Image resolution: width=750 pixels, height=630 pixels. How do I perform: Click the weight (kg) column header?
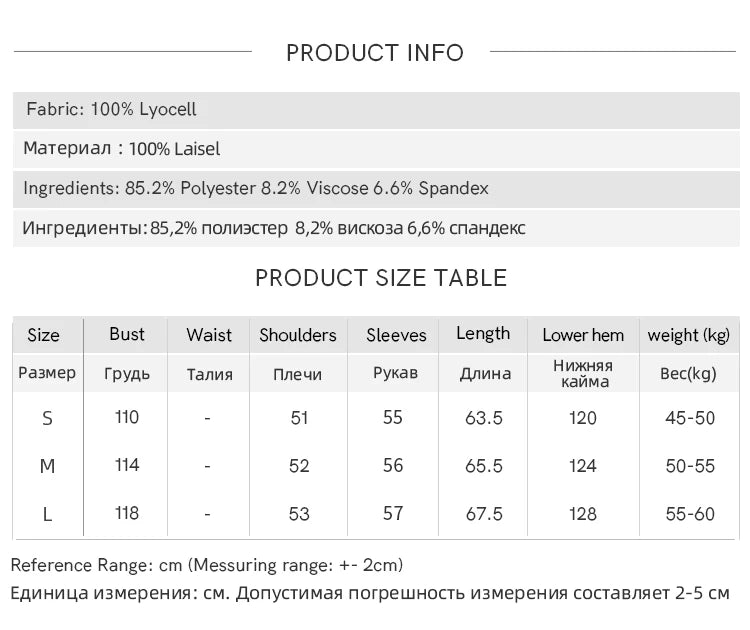tap(688, 335)
